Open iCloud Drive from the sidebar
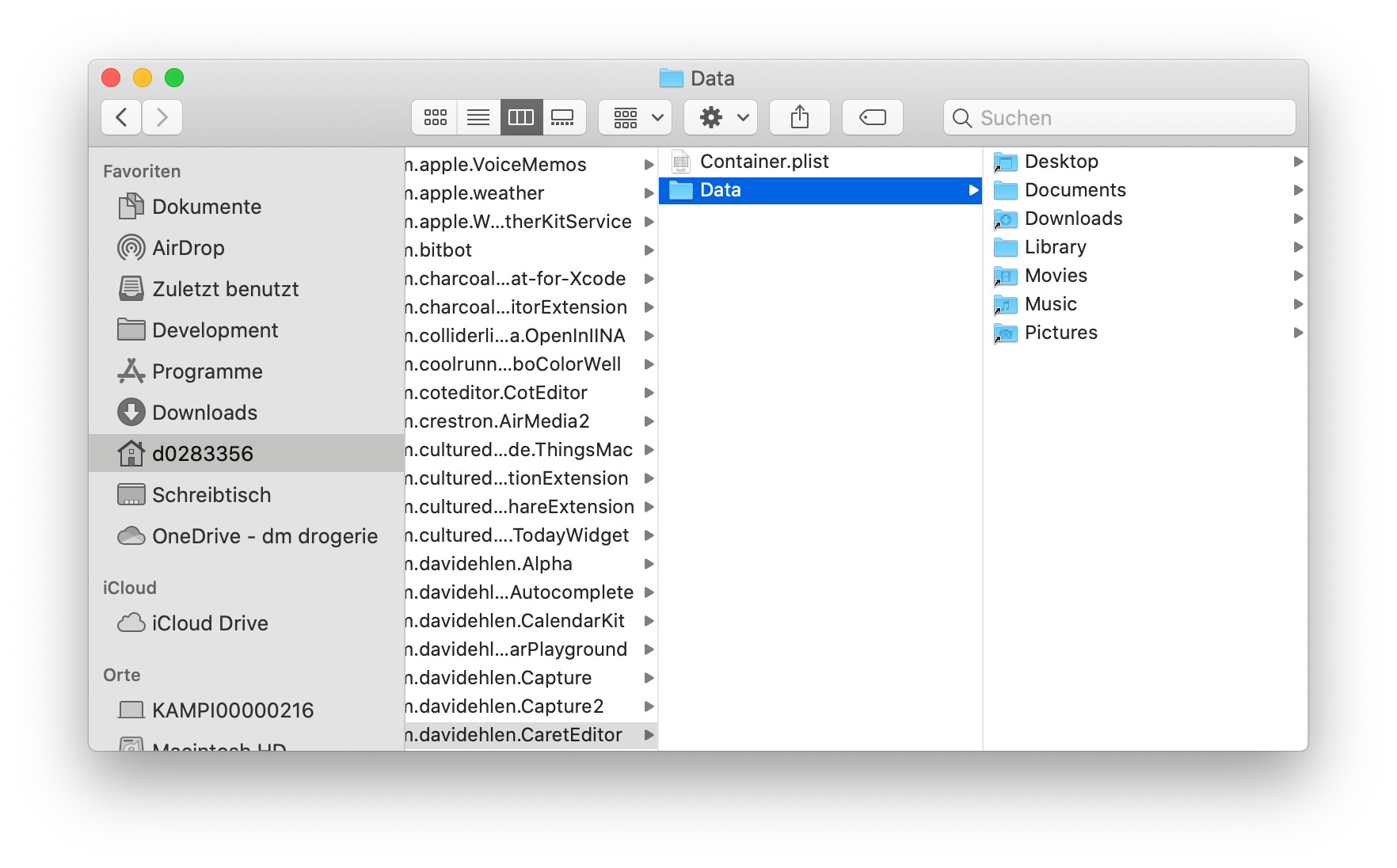This screenshot has height=868, width=1397. coord(210,622)
